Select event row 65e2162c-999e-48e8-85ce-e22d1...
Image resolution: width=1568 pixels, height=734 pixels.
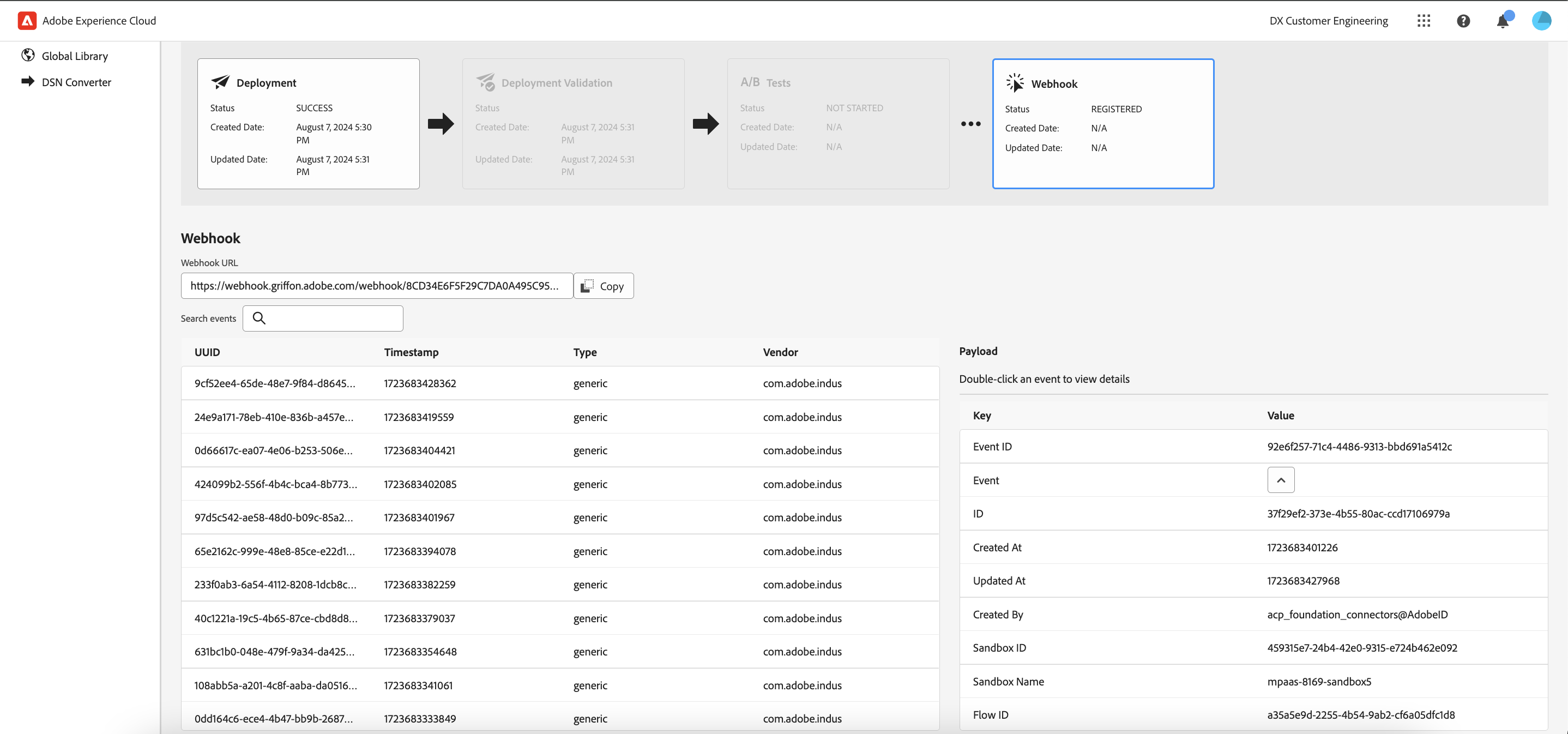coord(560,551)
